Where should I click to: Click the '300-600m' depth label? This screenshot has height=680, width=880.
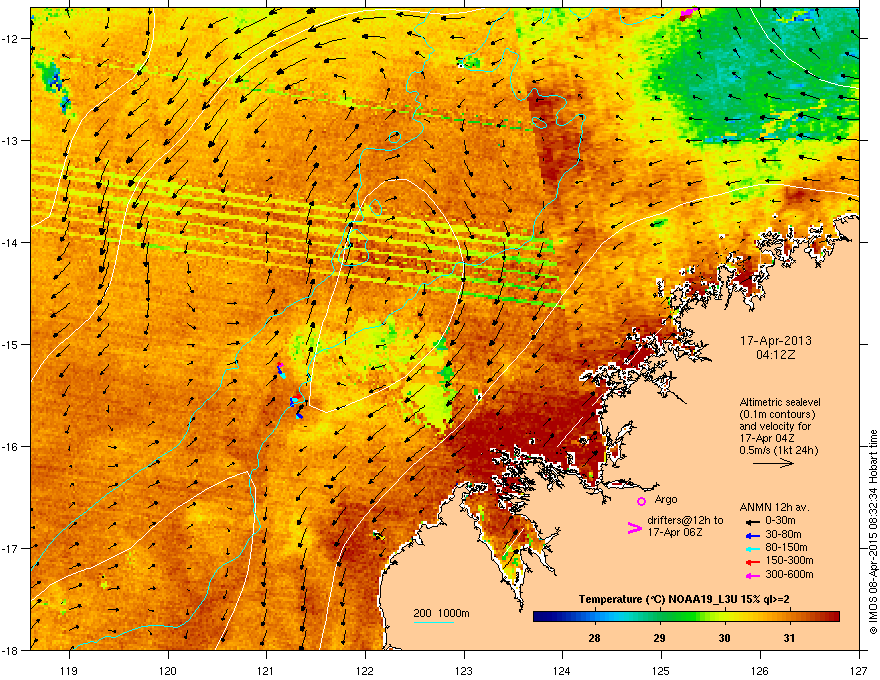pyautogui.click(x=789, y=574)
